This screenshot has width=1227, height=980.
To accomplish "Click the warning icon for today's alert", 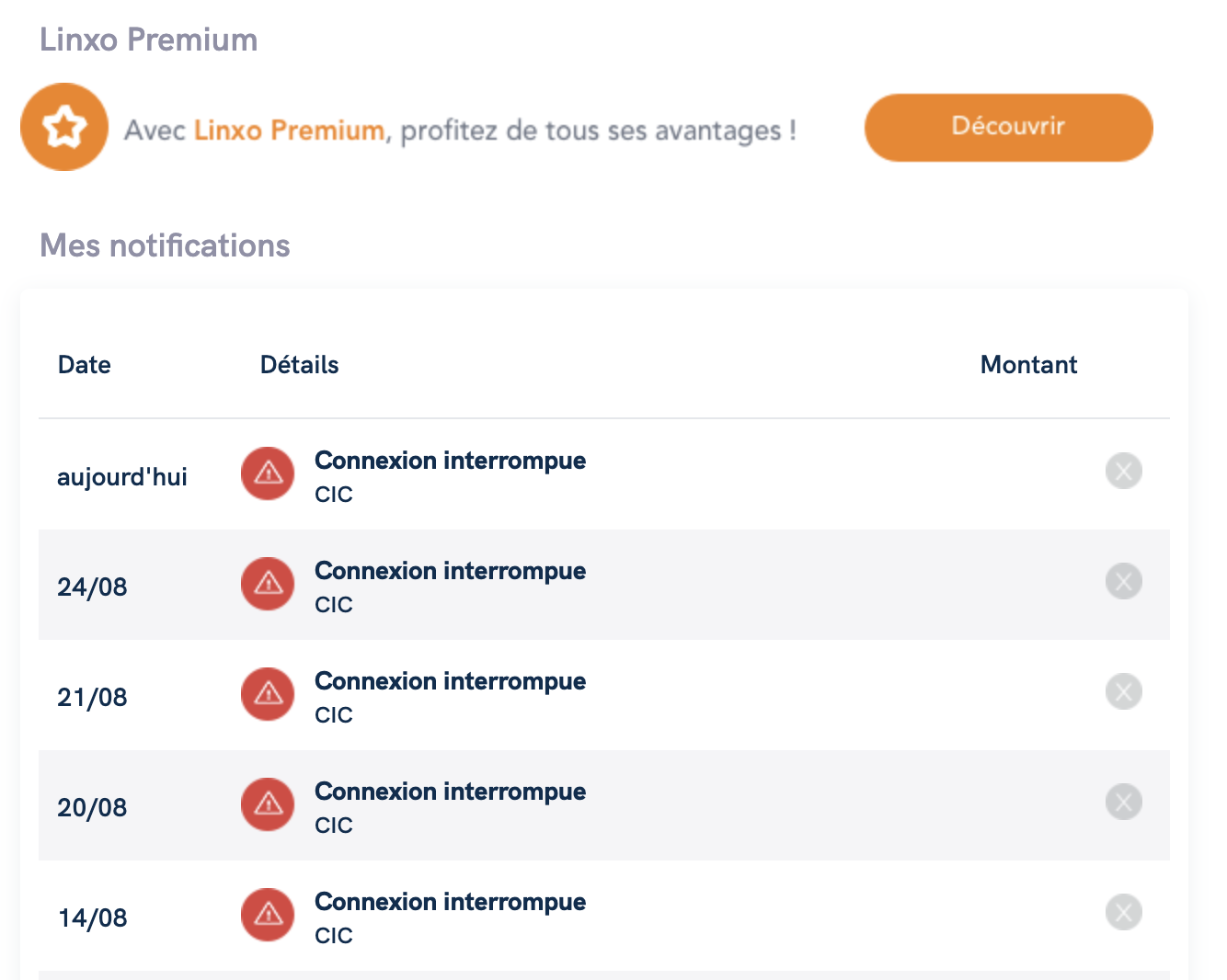I will 268,473.
